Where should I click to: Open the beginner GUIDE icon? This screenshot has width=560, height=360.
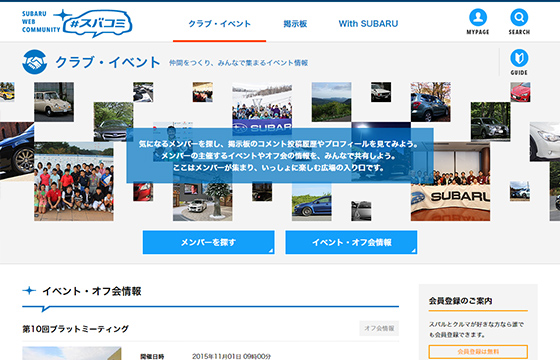click(x=519, y=62)
